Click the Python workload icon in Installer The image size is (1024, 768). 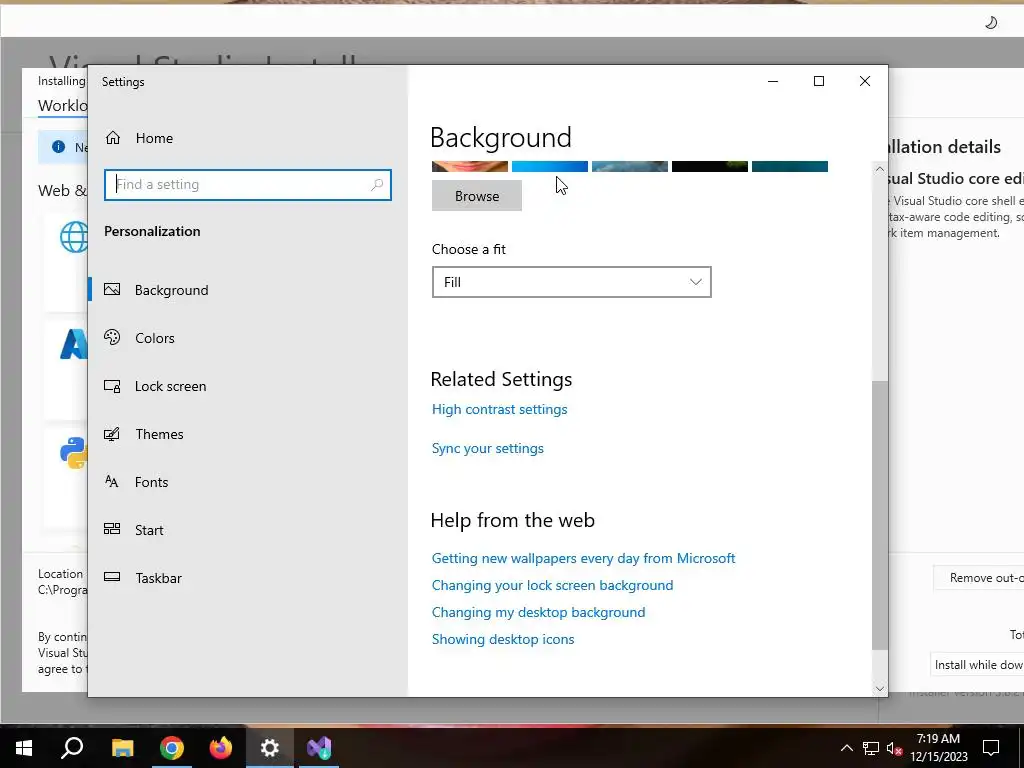click(74, 453)
